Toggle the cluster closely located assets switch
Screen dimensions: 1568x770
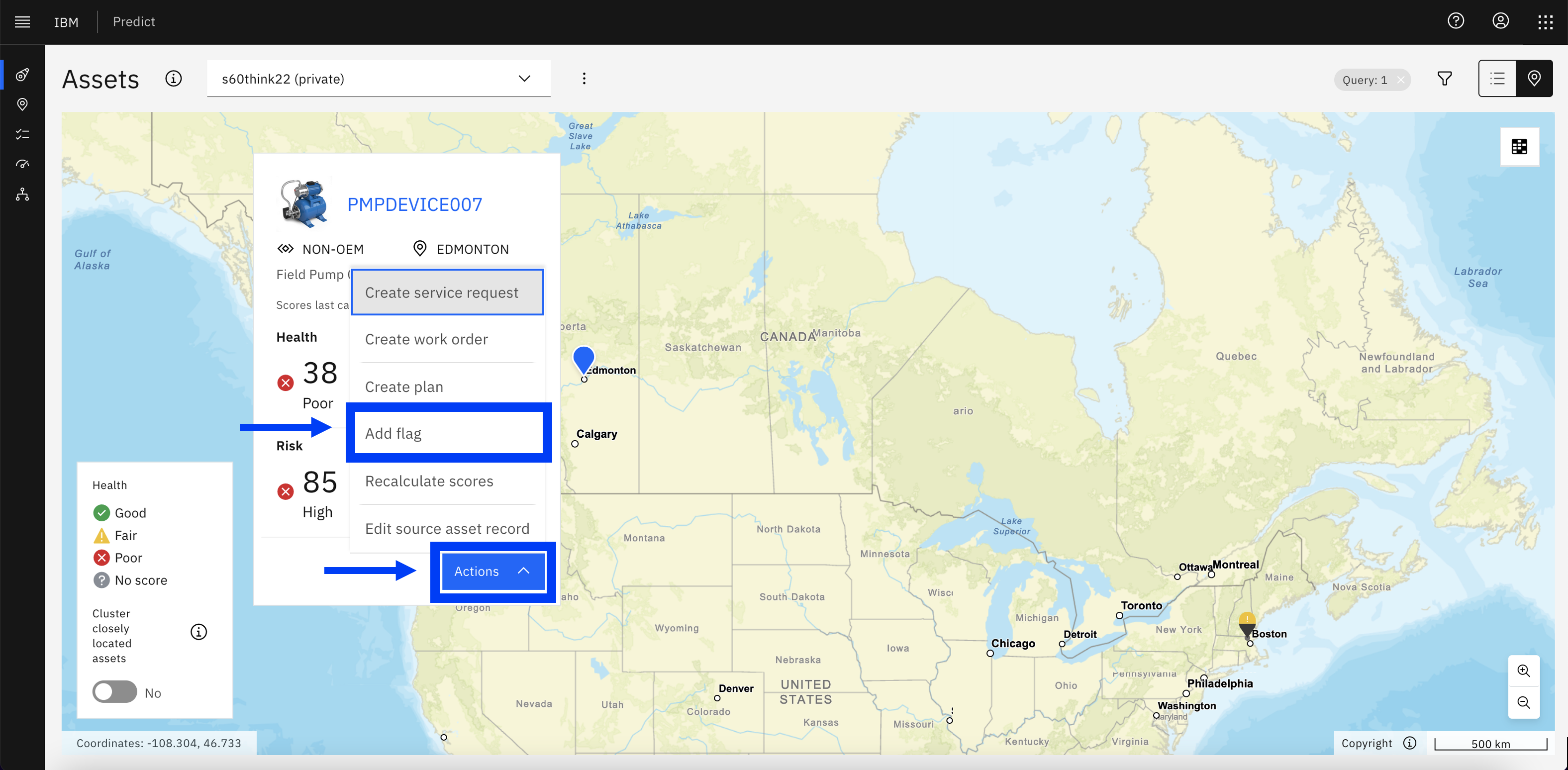tap(114, 692)
